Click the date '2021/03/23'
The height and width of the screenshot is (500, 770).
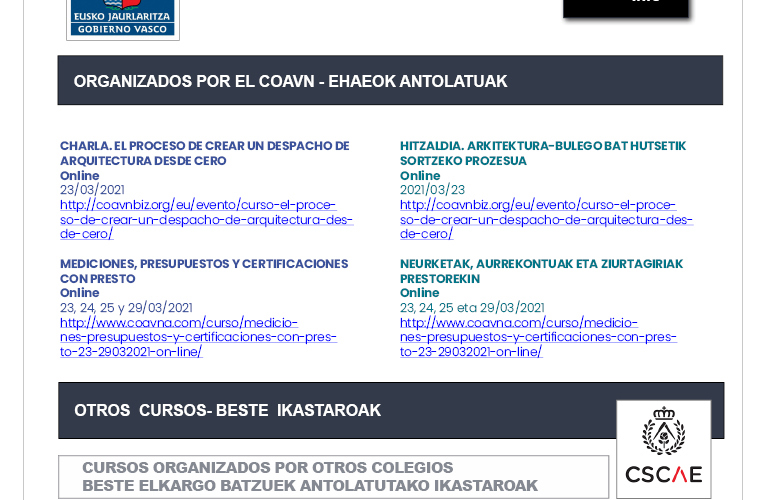pos(432,190)
